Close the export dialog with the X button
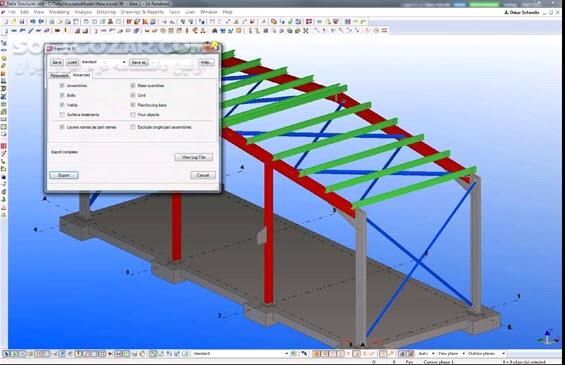The width and height of the screenshot is (565, 365). click(213, 48)
